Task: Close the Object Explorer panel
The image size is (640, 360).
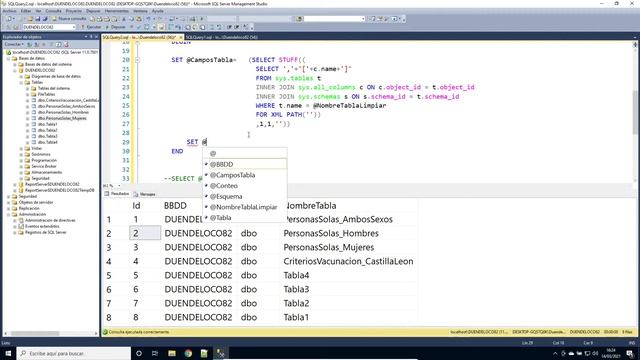Action: coord(96,37)
